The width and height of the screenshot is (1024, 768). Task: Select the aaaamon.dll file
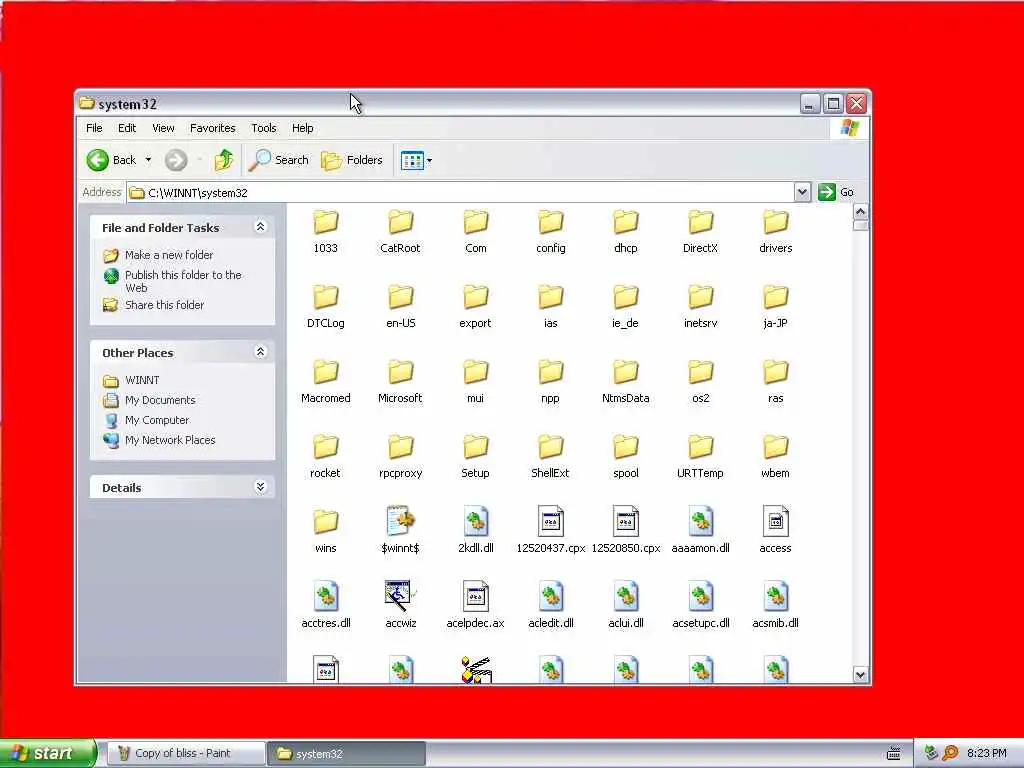point(700,531)
